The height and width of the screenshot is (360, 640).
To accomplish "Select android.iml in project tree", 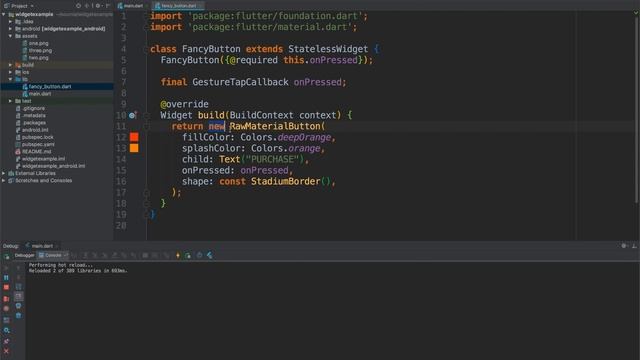I will 35,130.
